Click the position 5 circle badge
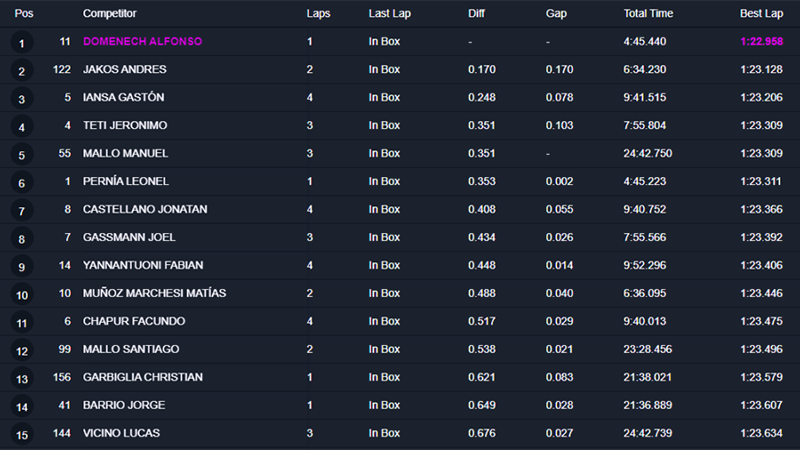Screen dimensions: 800x450 point(21,155)
